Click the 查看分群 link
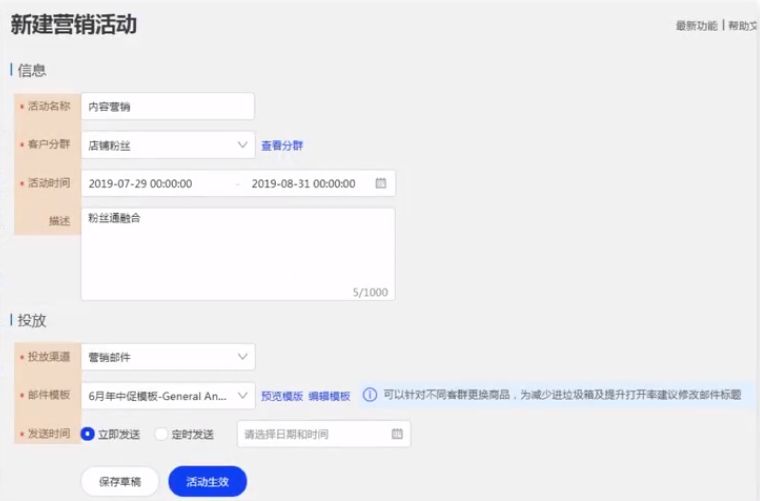 pos(282,145)
